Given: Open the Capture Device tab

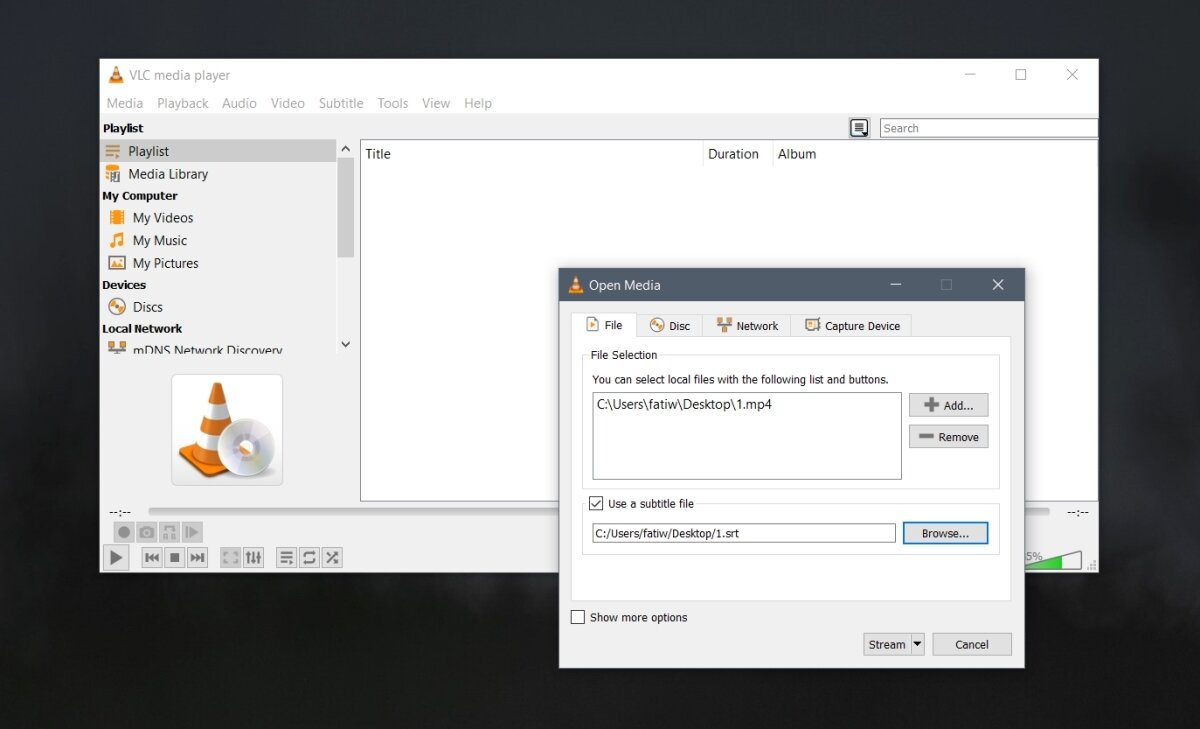Looking at the screenshot, I should point(851,326).
